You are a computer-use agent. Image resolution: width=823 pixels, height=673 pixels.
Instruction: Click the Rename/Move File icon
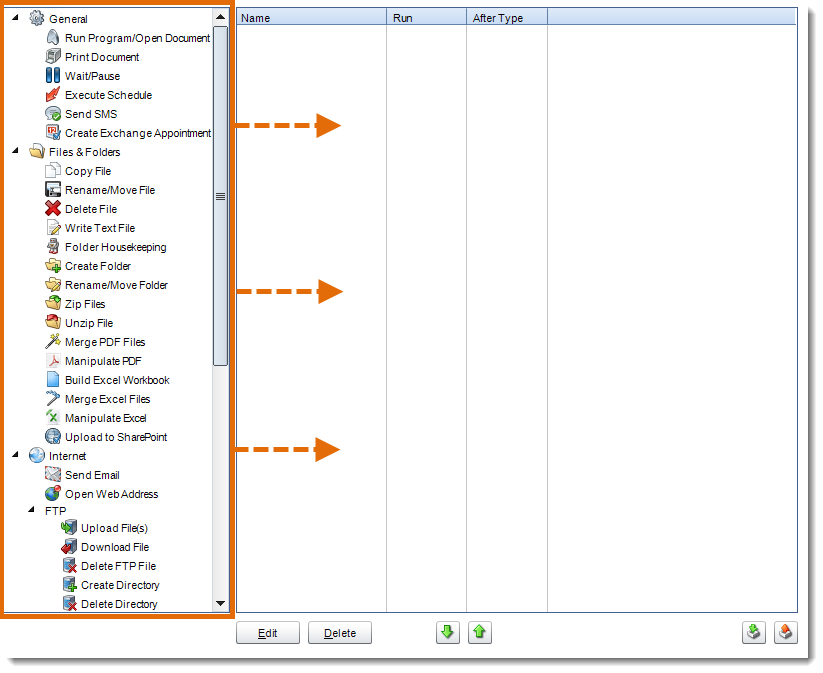pos(53,190)
